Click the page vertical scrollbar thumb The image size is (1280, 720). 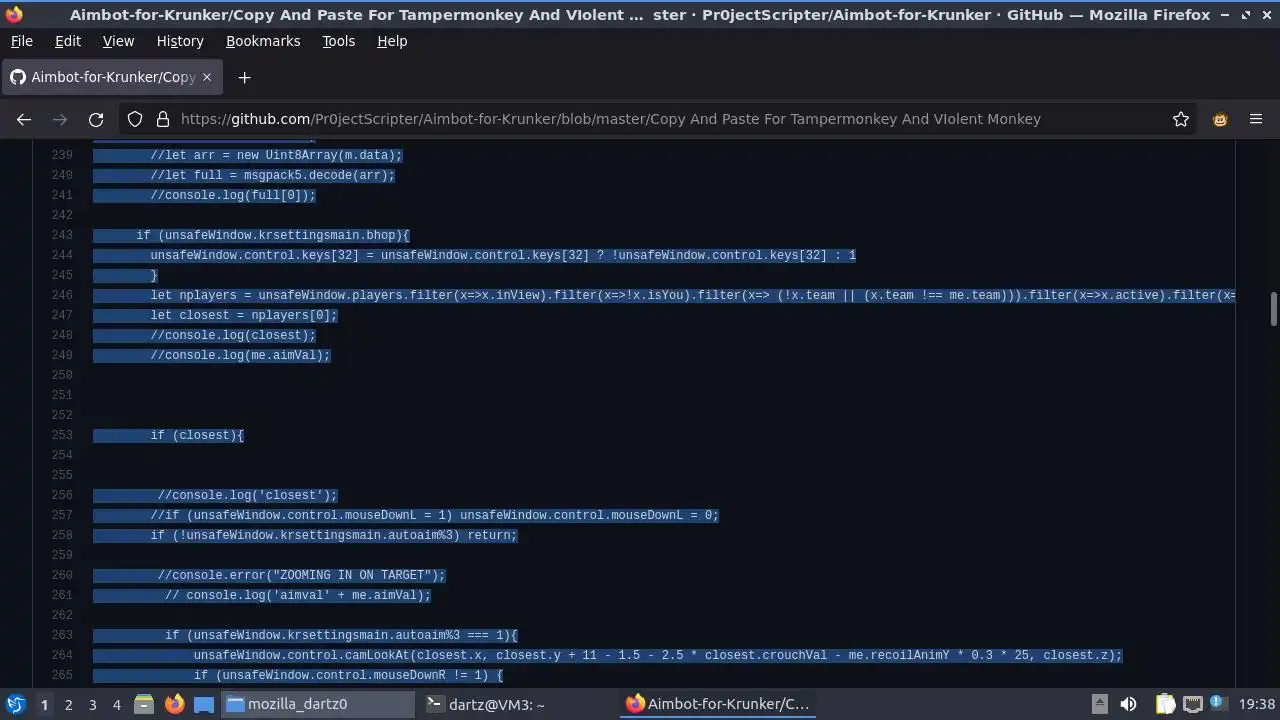tap(1273, 309)
